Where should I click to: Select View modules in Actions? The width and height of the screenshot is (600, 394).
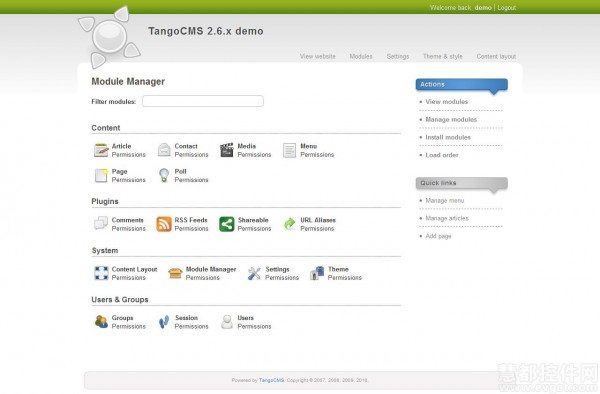447,102
